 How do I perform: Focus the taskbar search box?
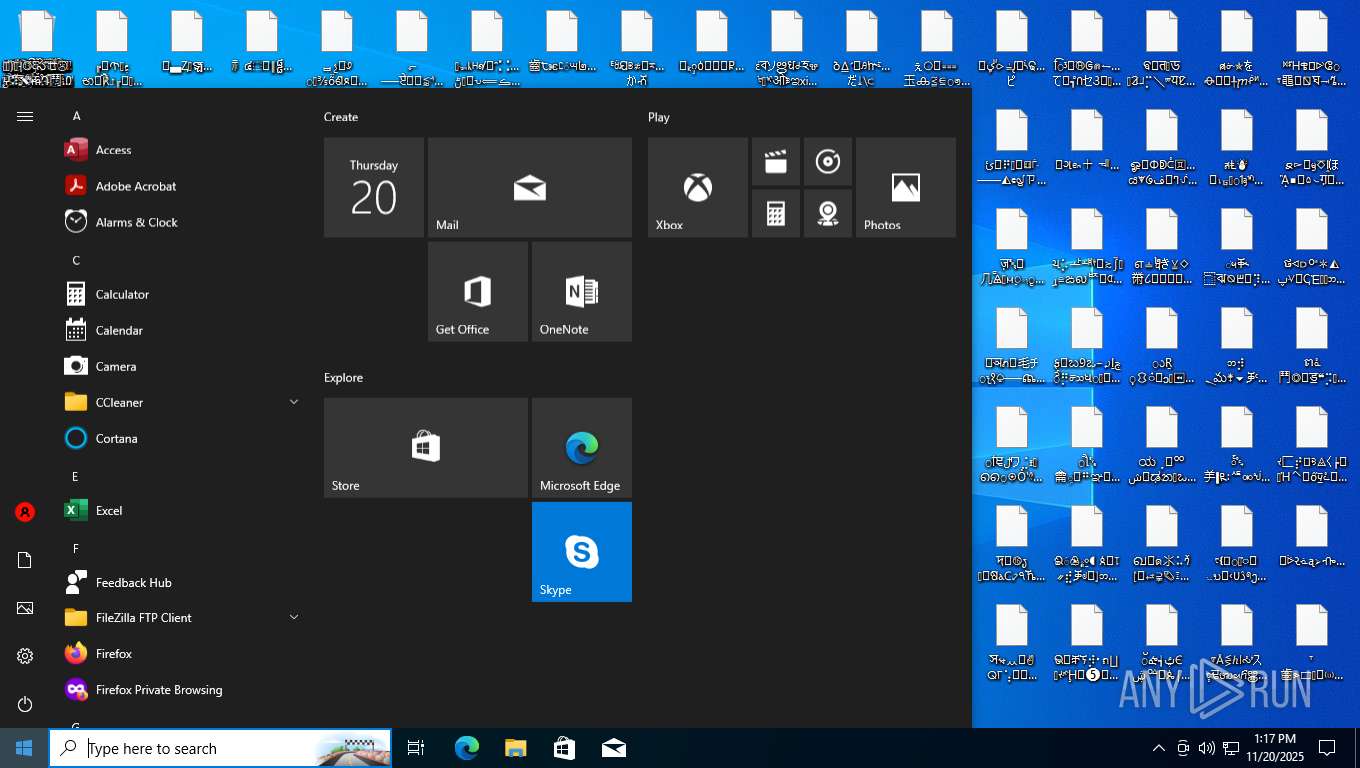(220, 748)
